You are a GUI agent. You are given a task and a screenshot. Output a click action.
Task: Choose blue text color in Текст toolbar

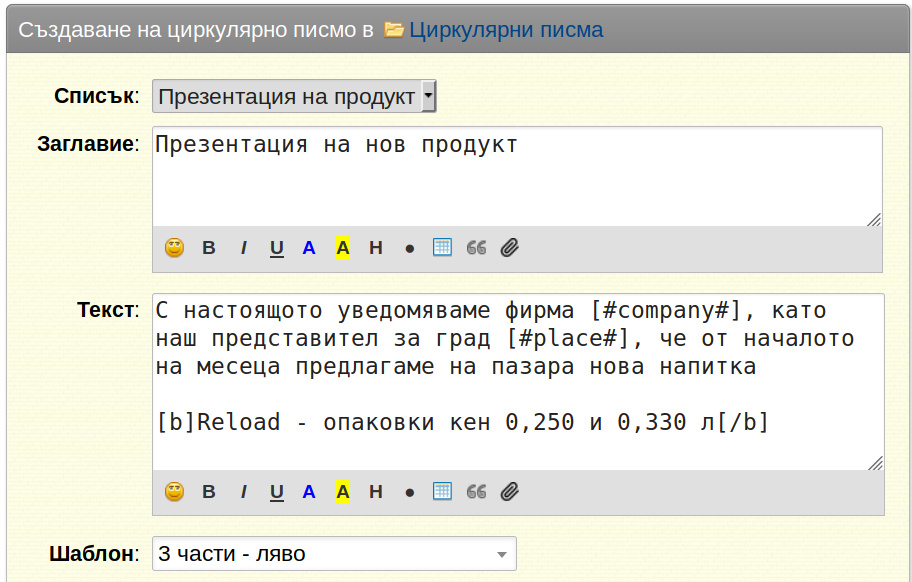click(309, 492)
